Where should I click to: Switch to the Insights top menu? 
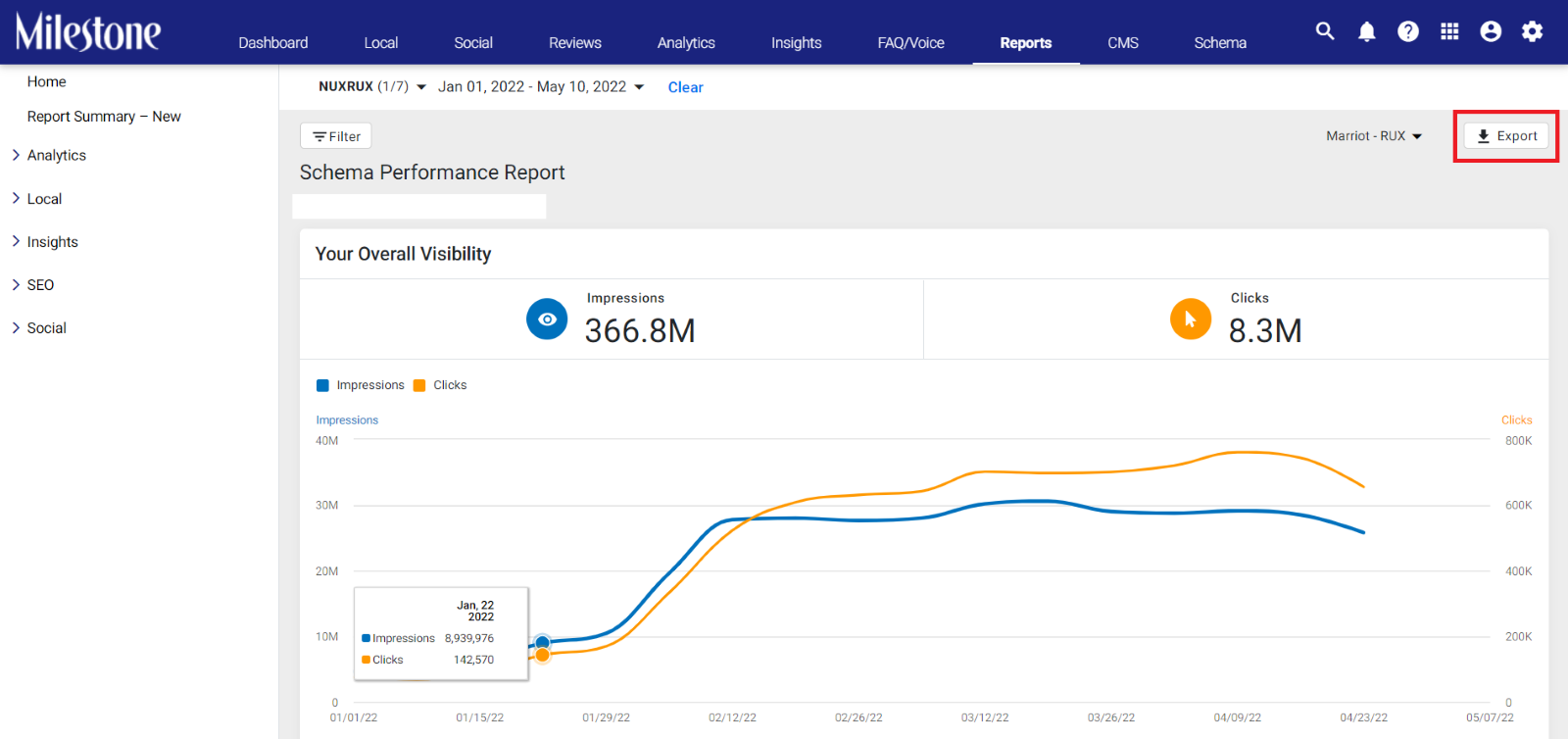pyautogui.click(x=796, y=43)
